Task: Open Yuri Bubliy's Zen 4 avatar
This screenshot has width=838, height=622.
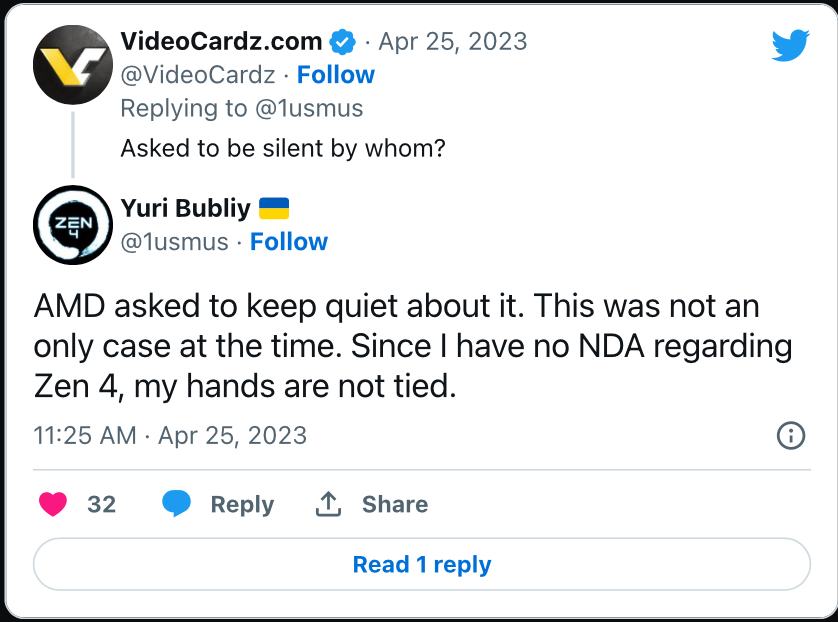Action: click(x=73, y=225)
